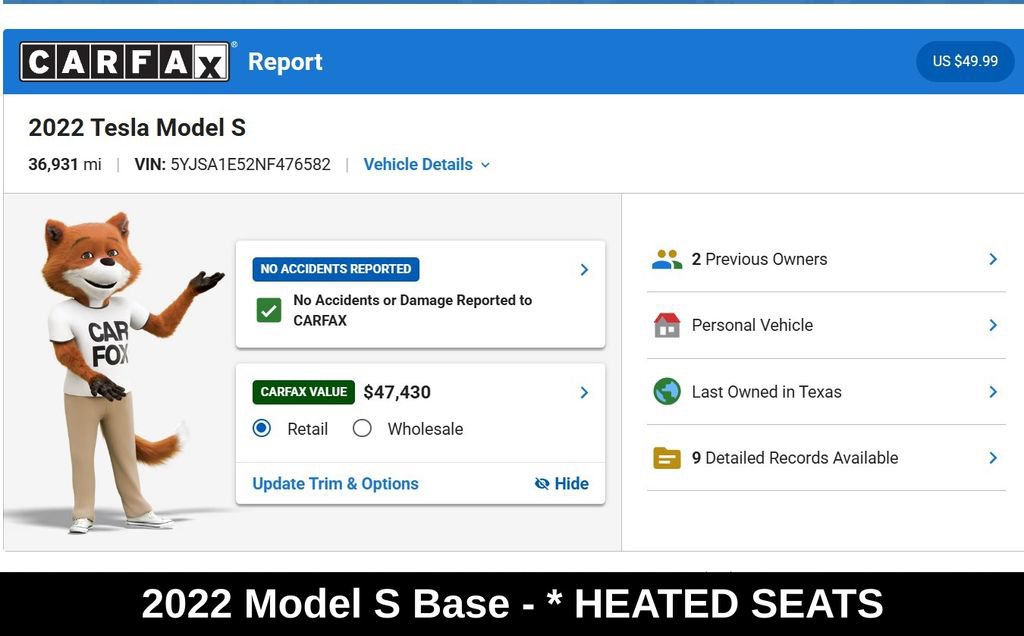Open the Last Owned in Texas chevron
This screenshot has width=1024, height=636.
click(x=993, y=392)
